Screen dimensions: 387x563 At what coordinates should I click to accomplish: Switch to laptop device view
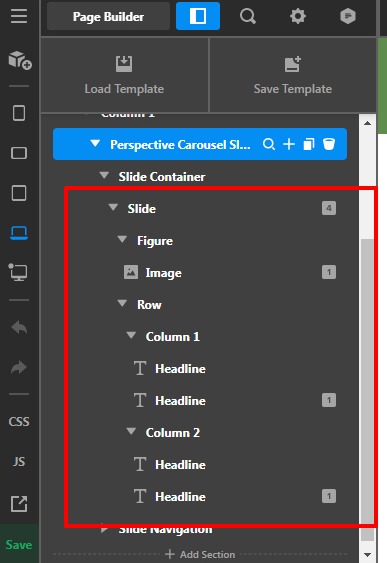tap(19, 233)
